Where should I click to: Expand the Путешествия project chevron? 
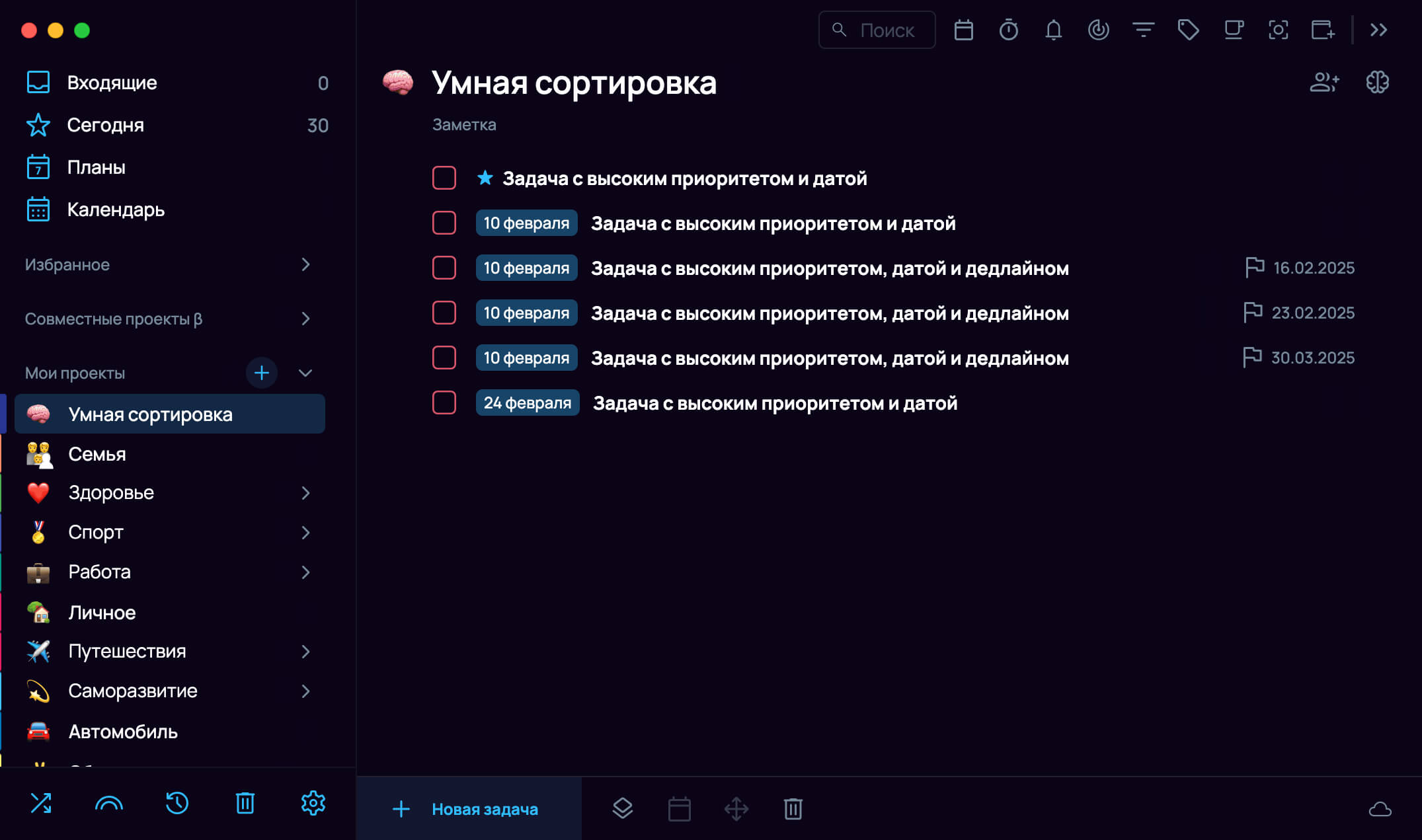(305, 652)
